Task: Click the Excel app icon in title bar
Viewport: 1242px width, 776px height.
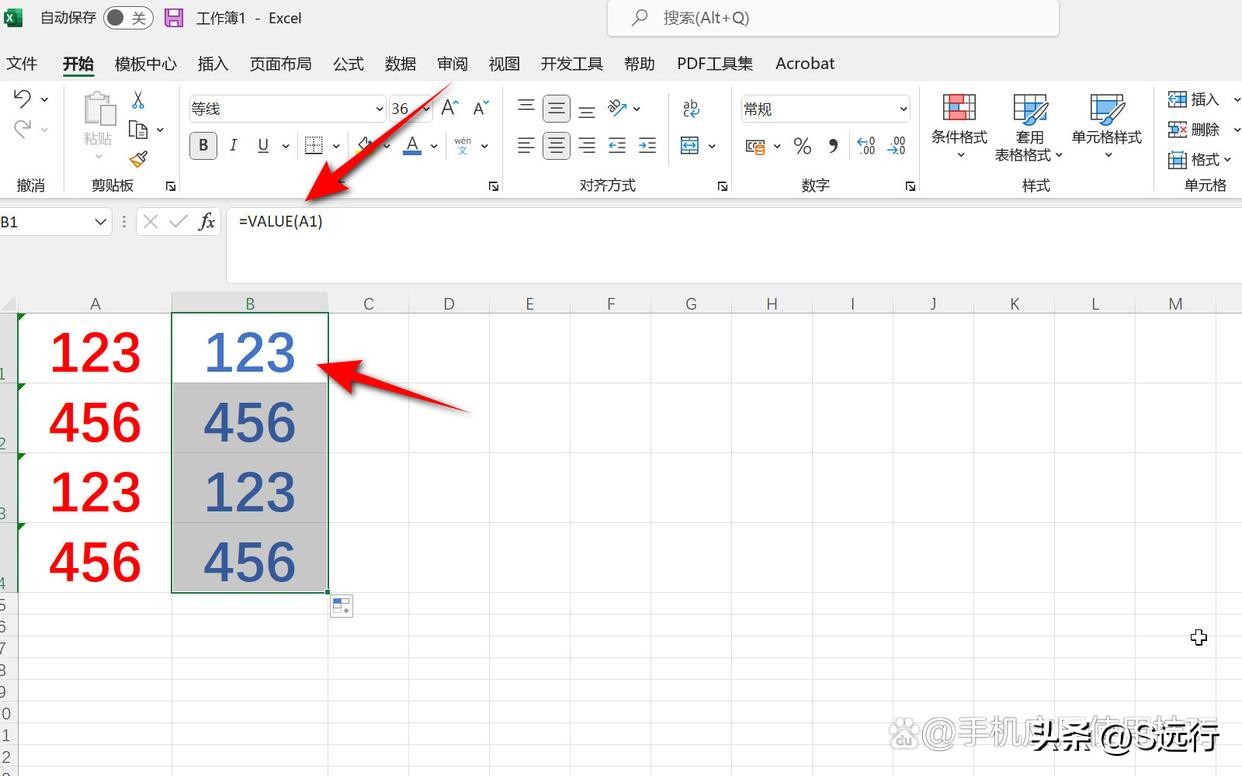Action: pos(13,17)
